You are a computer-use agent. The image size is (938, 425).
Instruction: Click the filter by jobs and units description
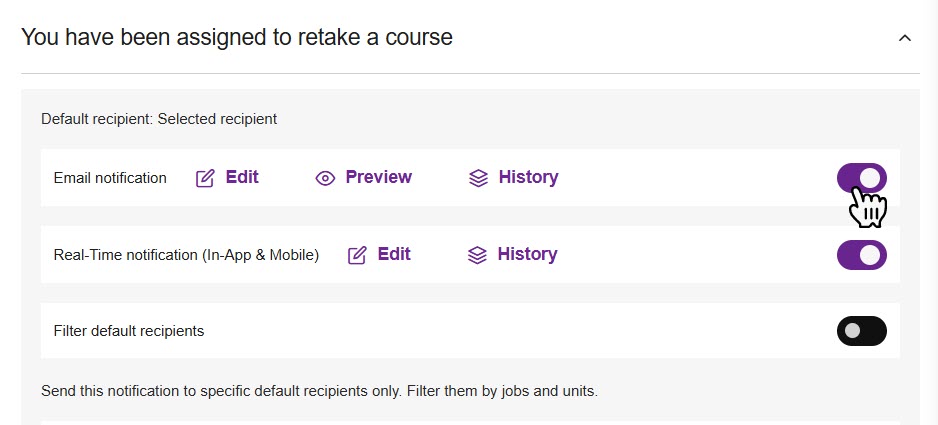tap(319, 391)
